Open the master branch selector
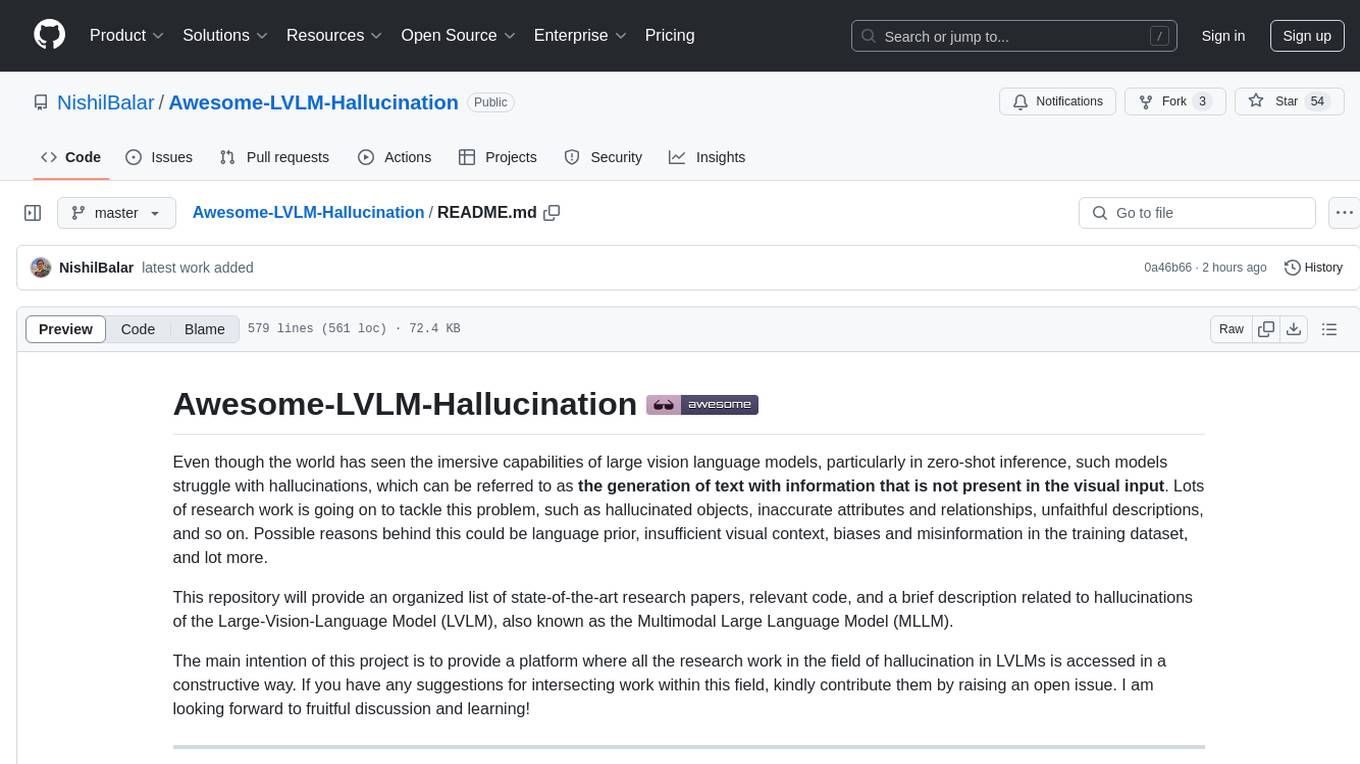Screen dimensions: 1360x764 point(116,213)
